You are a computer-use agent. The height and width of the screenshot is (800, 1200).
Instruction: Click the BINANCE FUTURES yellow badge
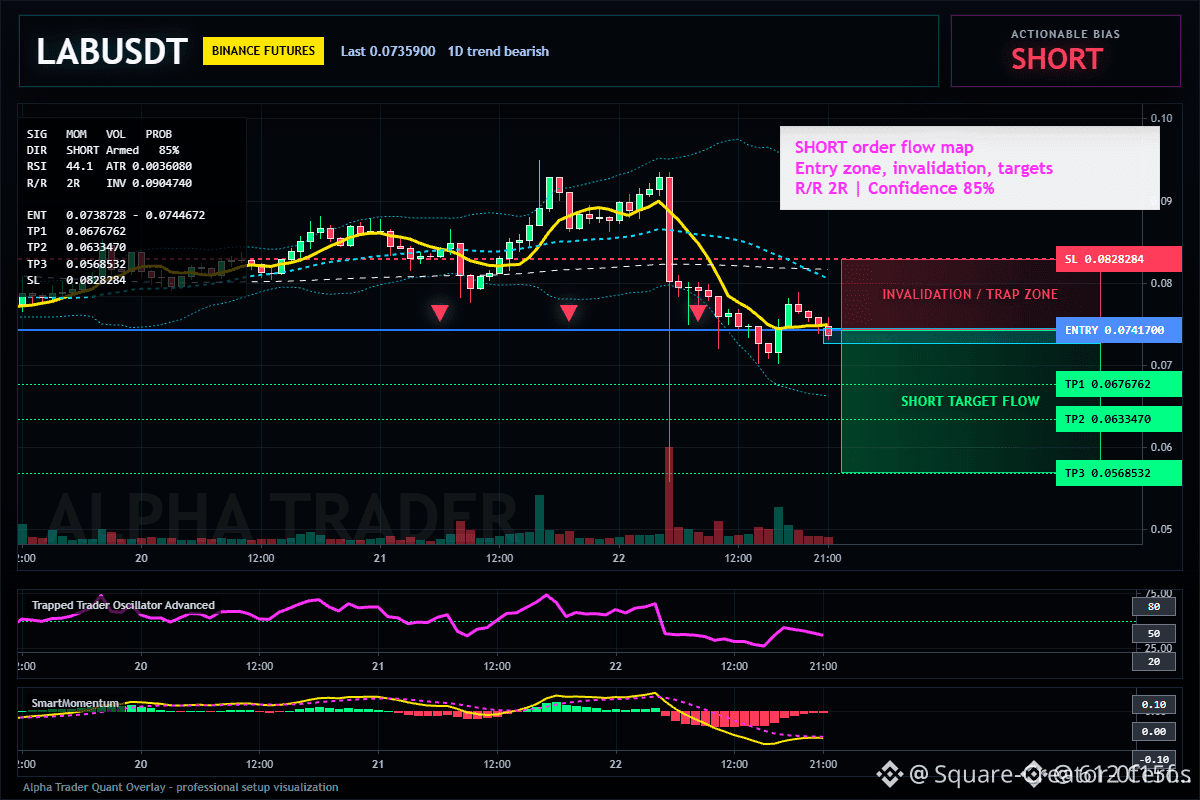point(263,50)
